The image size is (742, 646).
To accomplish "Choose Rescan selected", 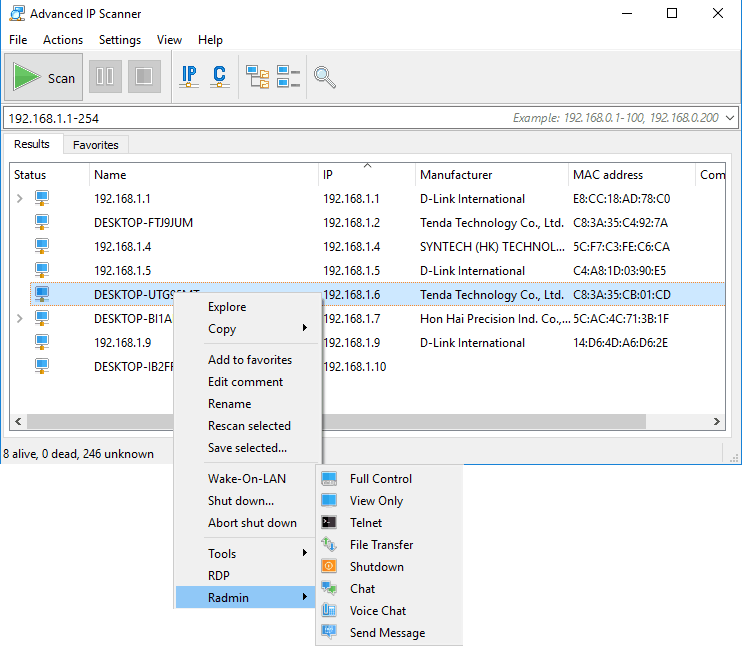I will point(246,425).
